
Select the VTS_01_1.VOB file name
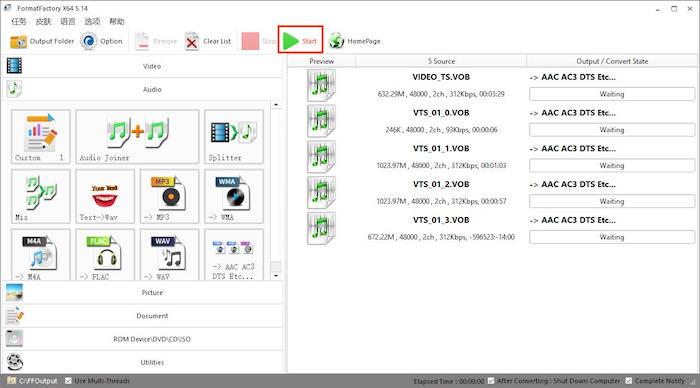441,148
